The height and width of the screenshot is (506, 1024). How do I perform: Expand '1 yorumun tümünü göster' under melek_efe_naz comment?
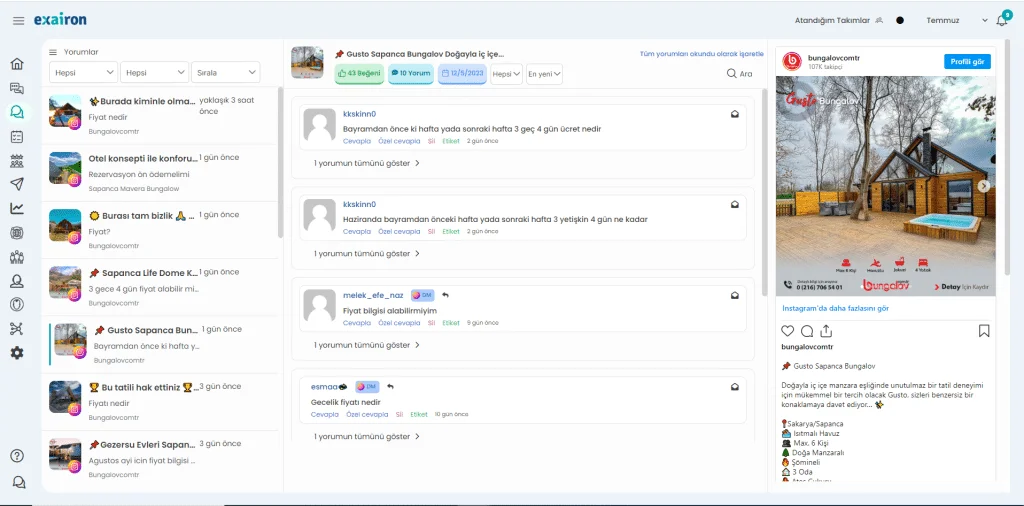click(x=366, y=345)
